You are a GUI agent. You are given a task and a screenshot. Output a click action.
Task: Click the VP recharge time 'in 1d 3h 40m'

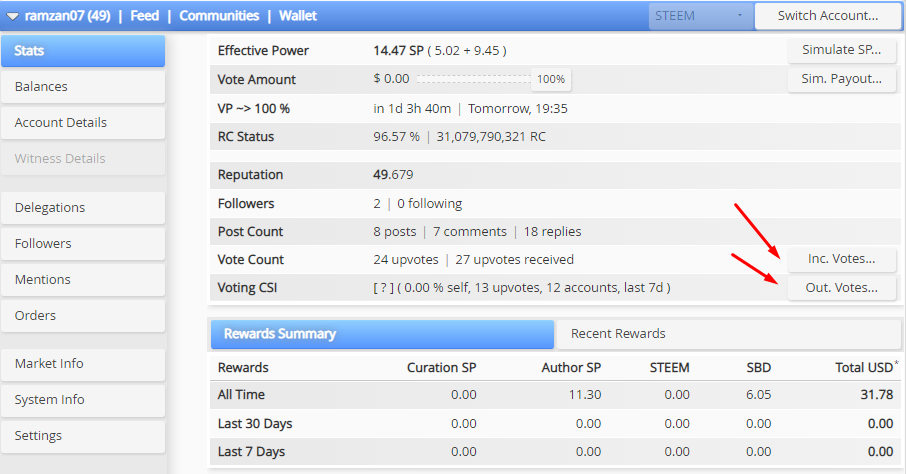click(x=412, y=109)
